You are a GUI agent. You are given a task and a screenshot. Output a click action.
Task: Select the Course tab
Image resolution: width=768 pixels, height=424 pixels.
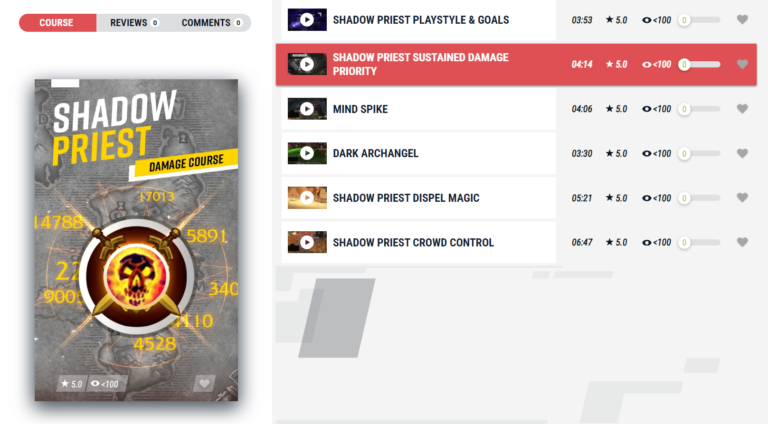coord(57,23)
